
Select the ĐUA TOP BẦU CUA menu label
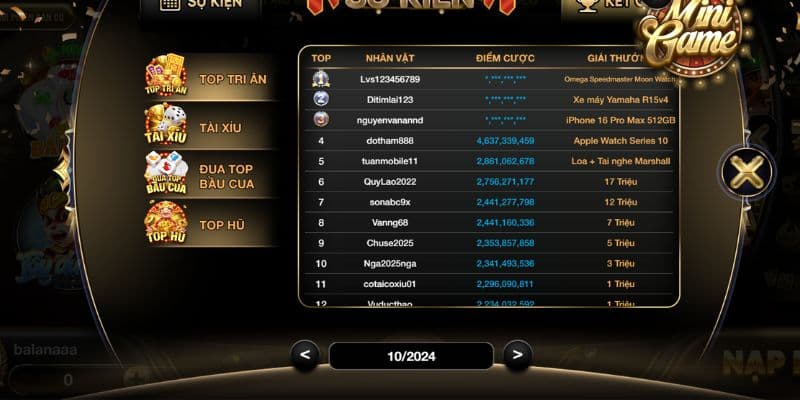pyautogui.click(x=227, y=177)
